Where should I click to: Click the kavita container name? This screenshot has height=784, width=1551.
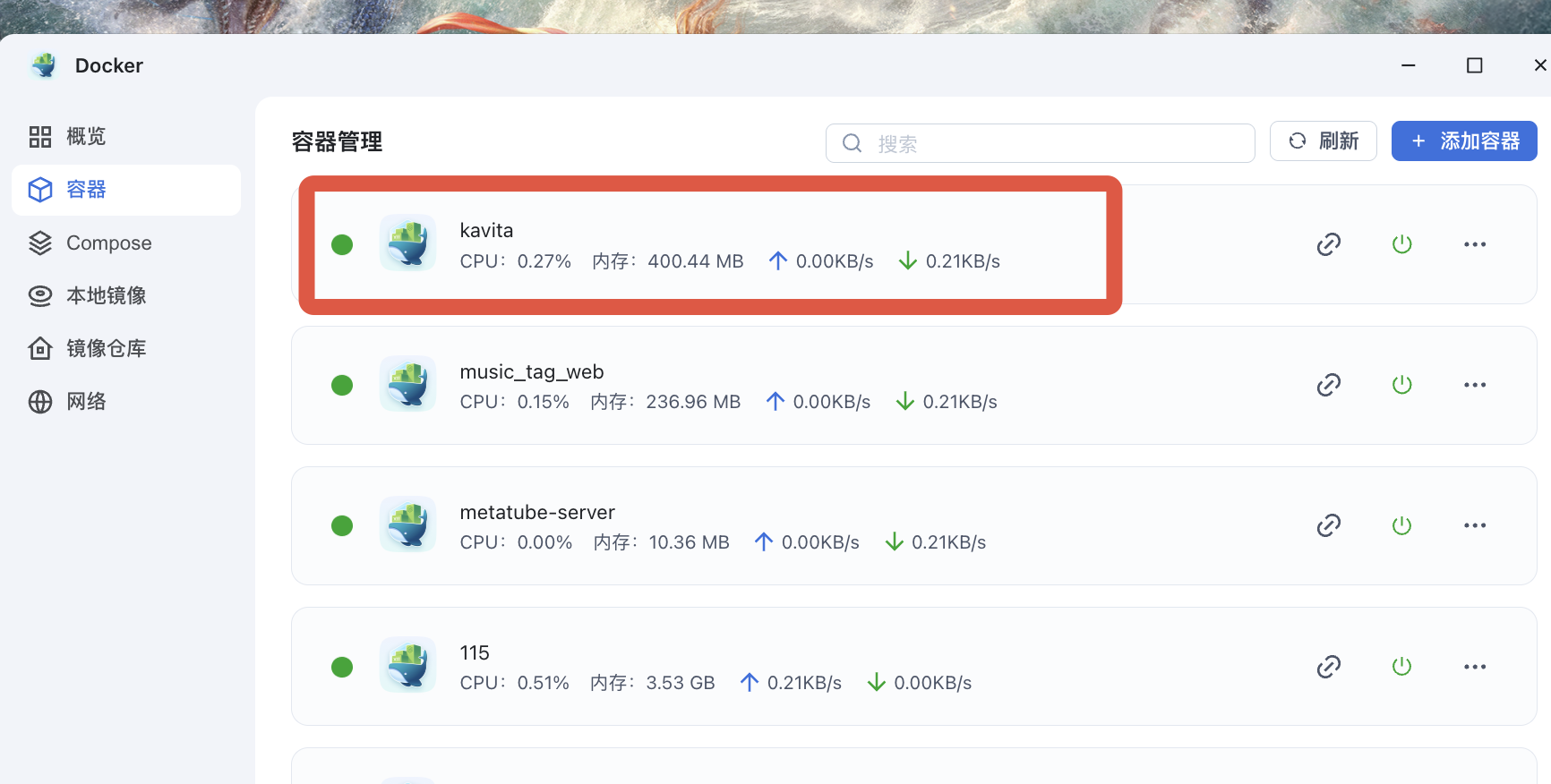click(486, 230)
